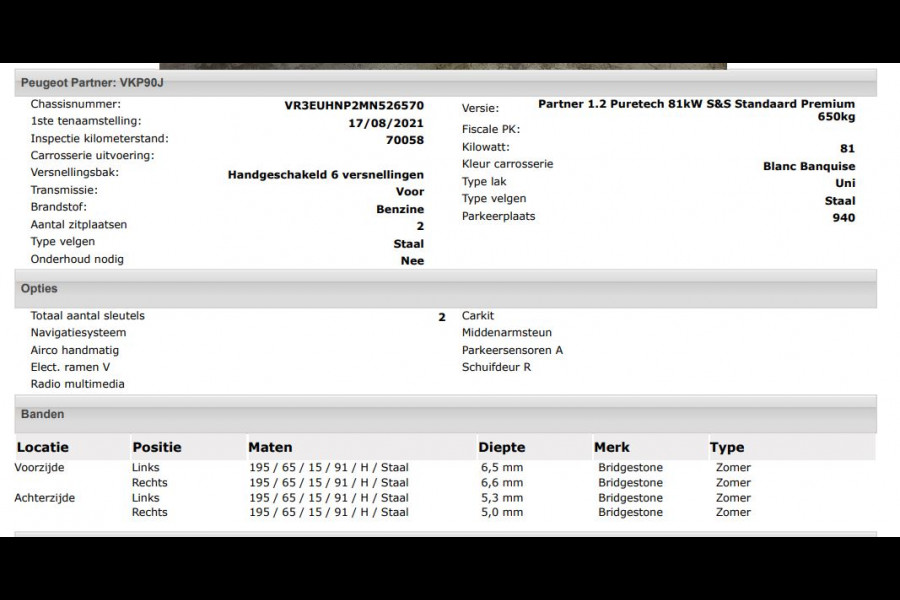Click the Brandstof value Benzine
The width and height of the screenshot is (900, 600).
[398, 208]
